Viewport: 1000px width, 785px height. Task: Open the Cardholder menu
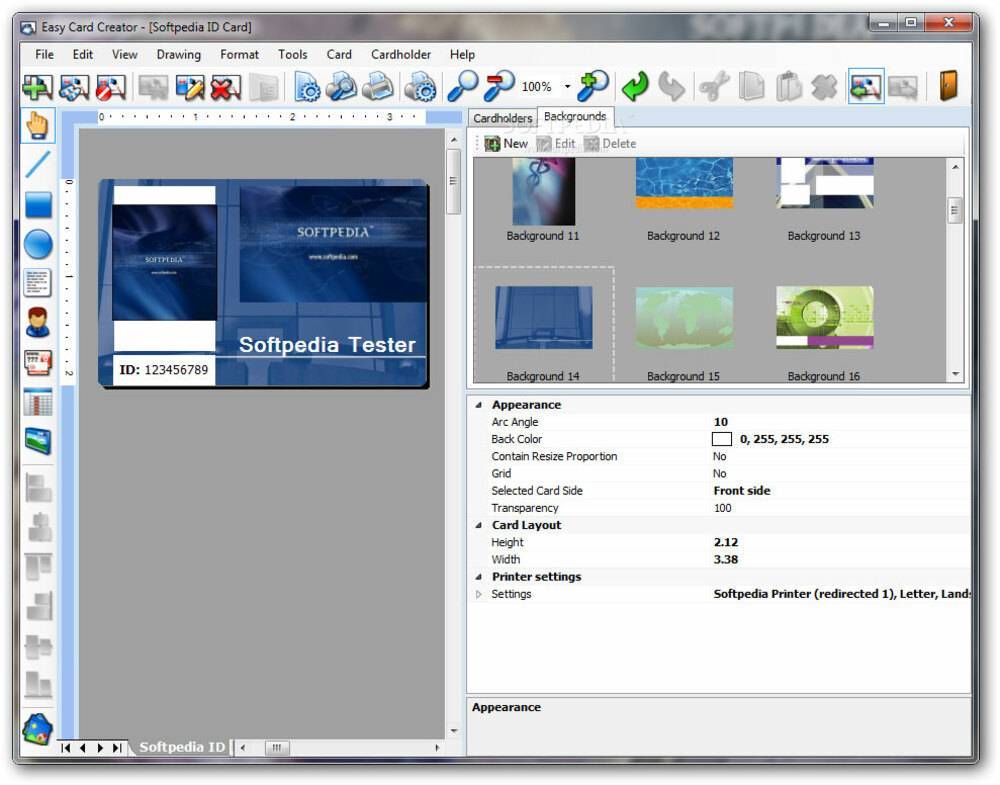tap(401, 55)
